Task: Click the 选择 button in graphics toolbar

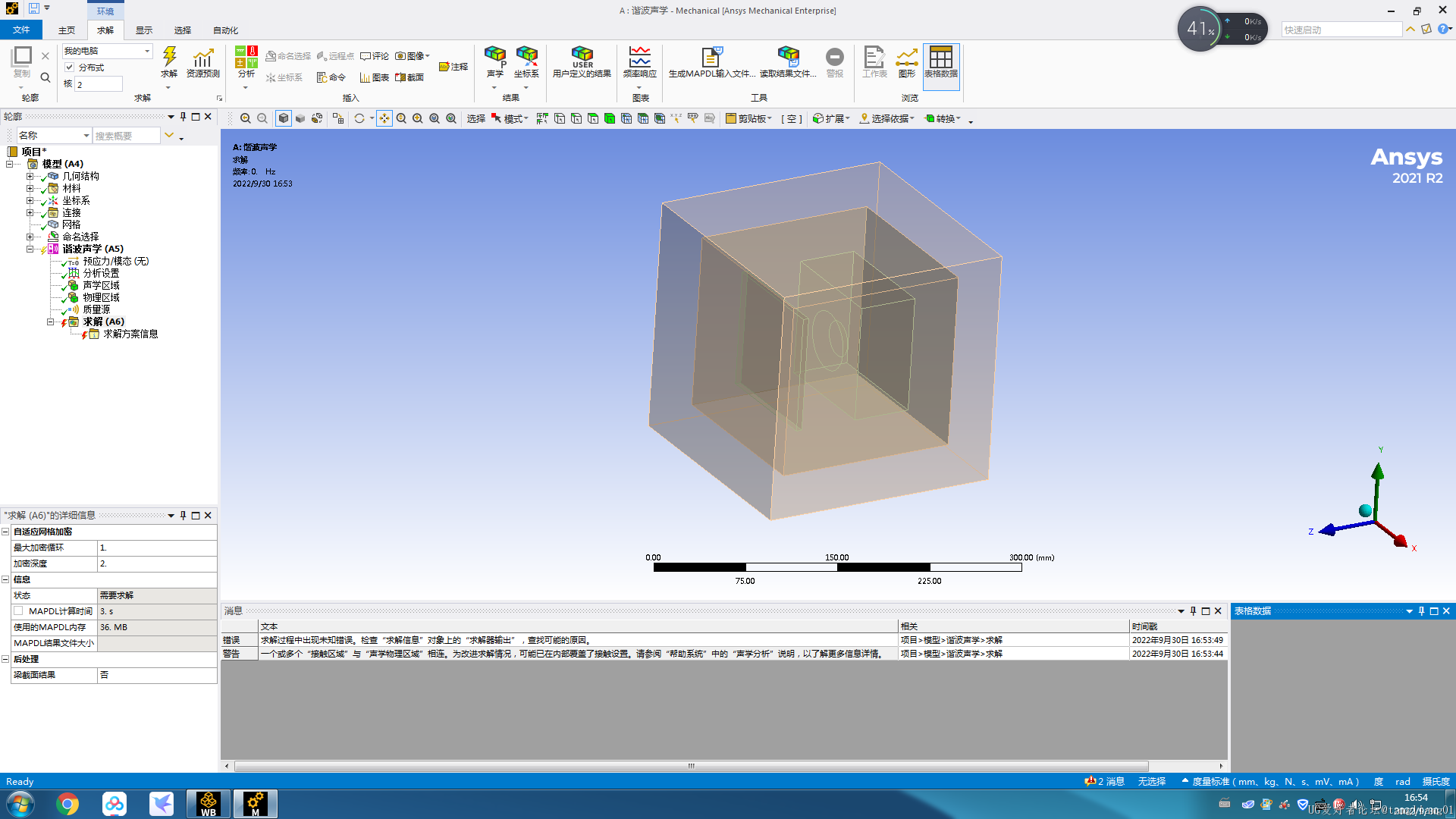Action: (475, 118)
